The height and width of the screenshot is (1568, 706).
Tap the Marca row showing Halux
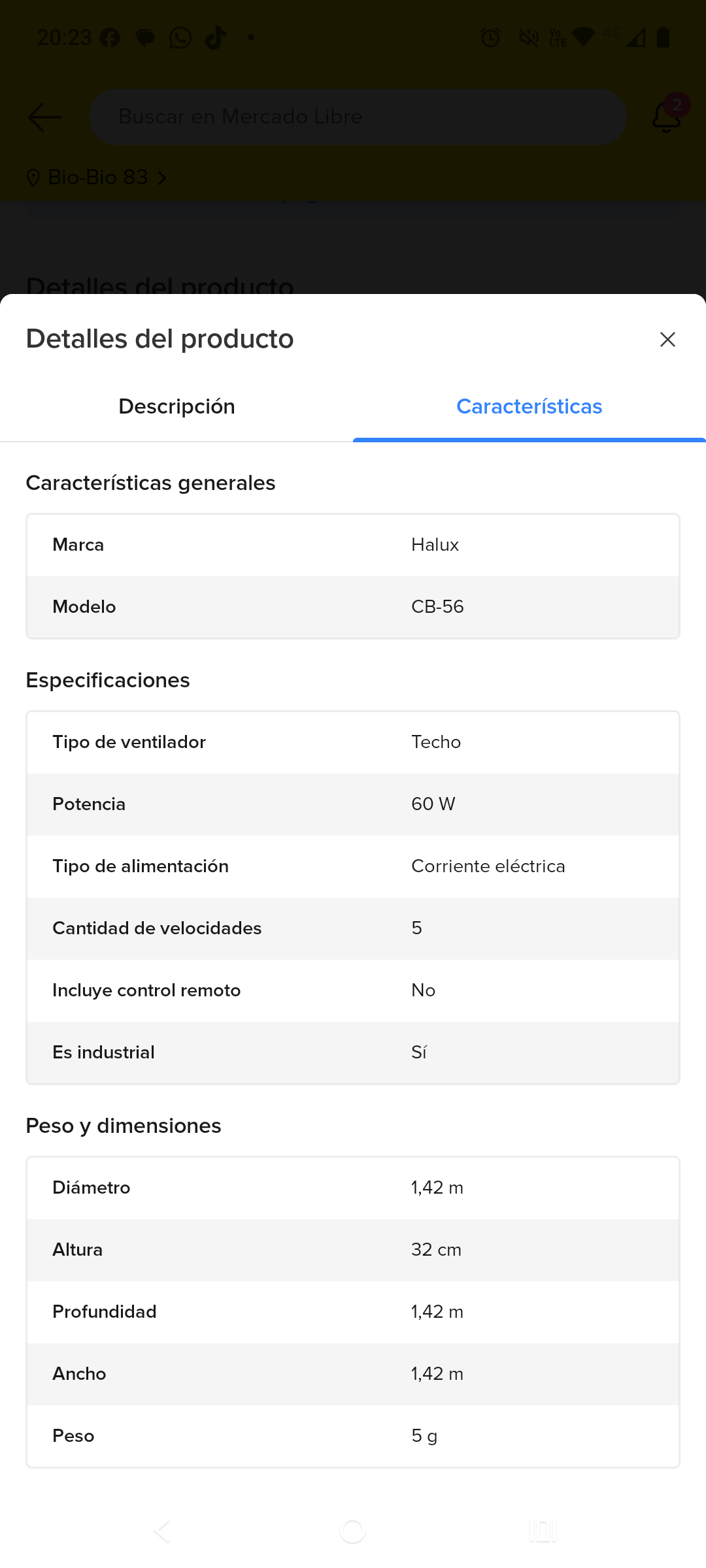coord(353,545)
